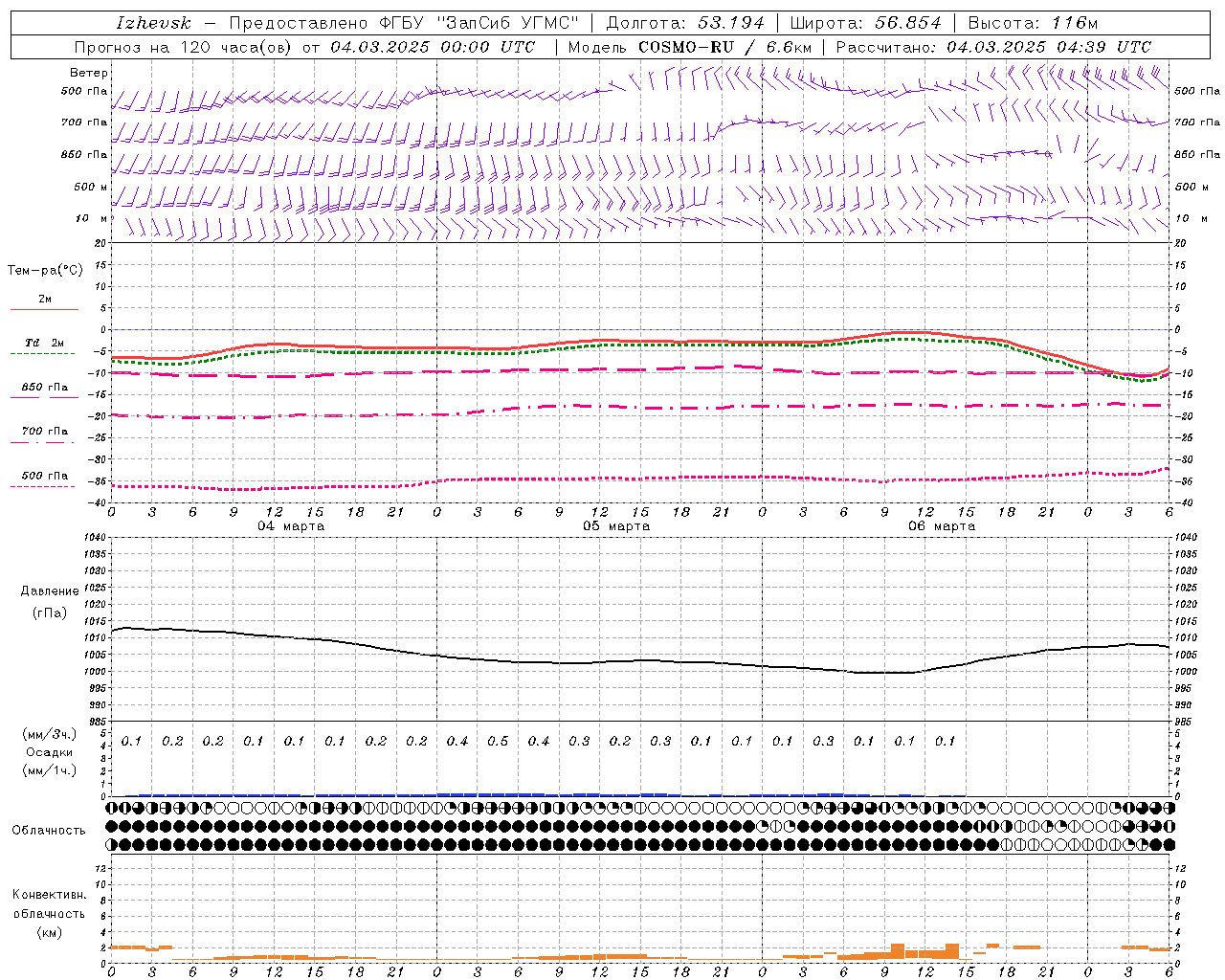Click the 'Тем-ра(°C)' temperature panel label
This screenshot has width=1225, height=980.
[45, 271]
